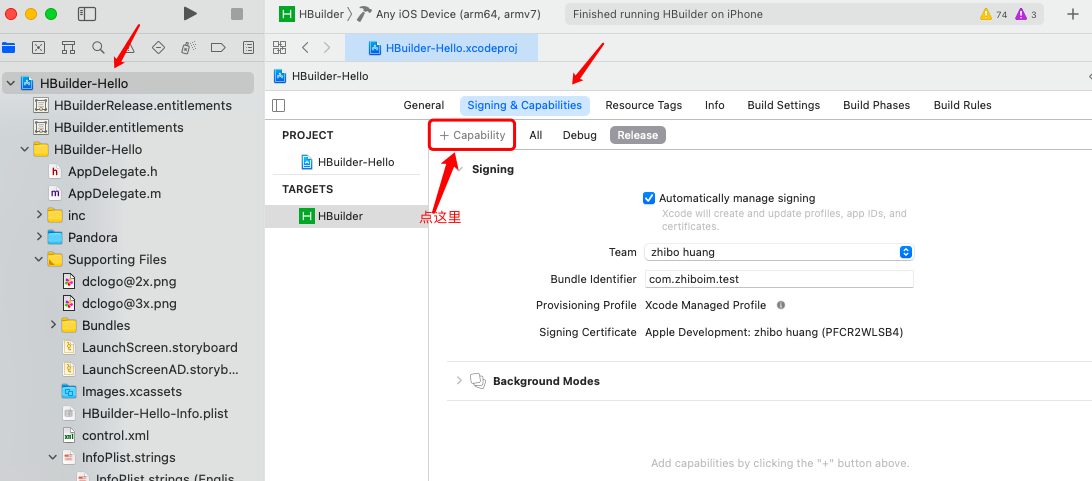Show the issue navigator warning icon
Image resolution: width=1092 pixels, height=481 pixels.
[129, 47]
